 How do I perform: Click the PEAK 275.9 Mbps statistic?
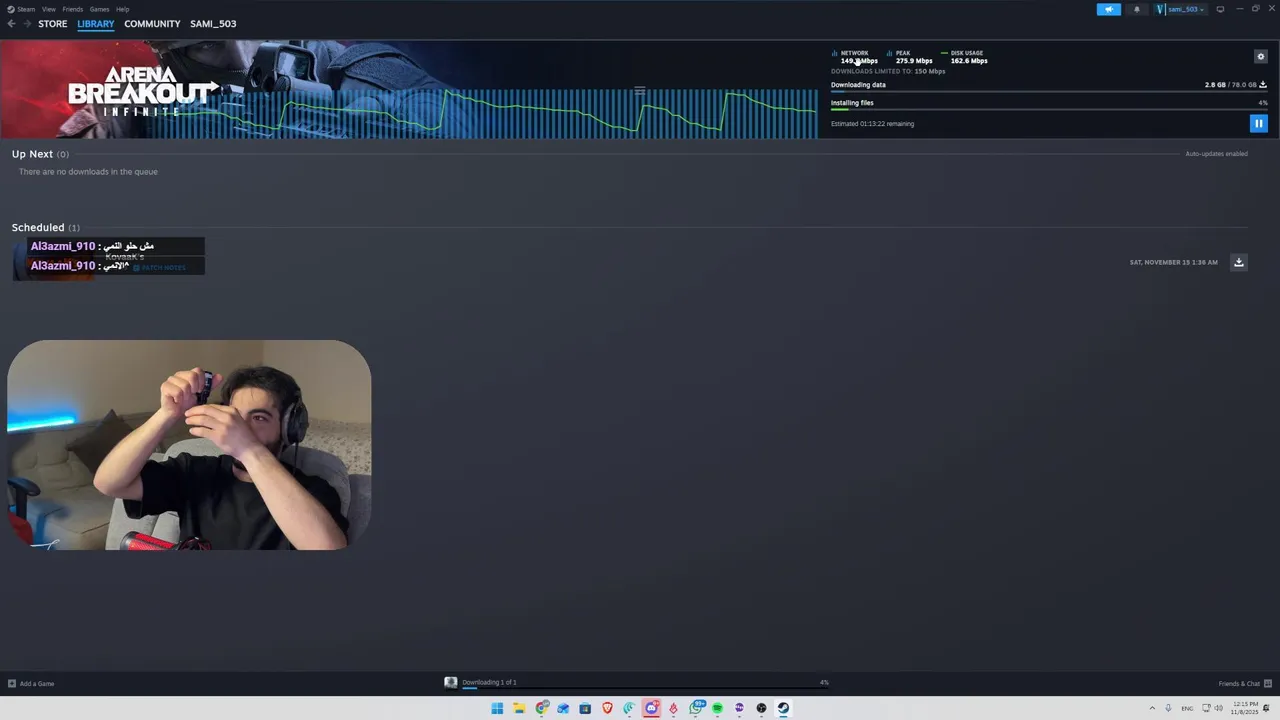(910, 57)
